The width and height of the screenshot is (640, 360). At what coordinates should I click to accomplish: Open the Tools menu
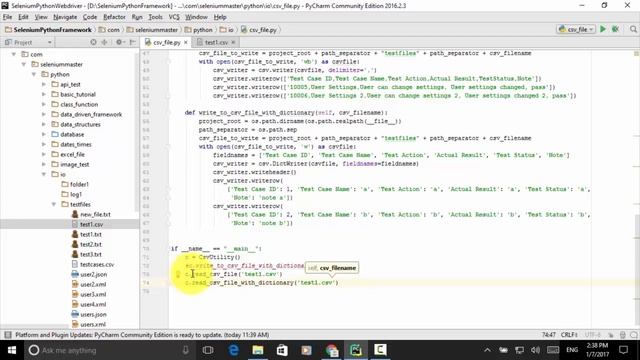[x=155, y=17]
